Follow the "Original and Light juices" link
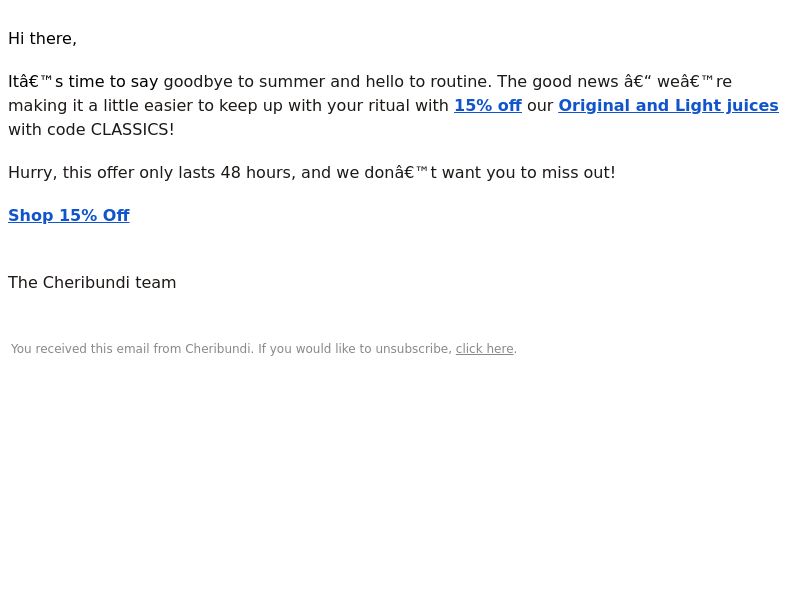This screenshot has height=600, width=800. (668, 106)
